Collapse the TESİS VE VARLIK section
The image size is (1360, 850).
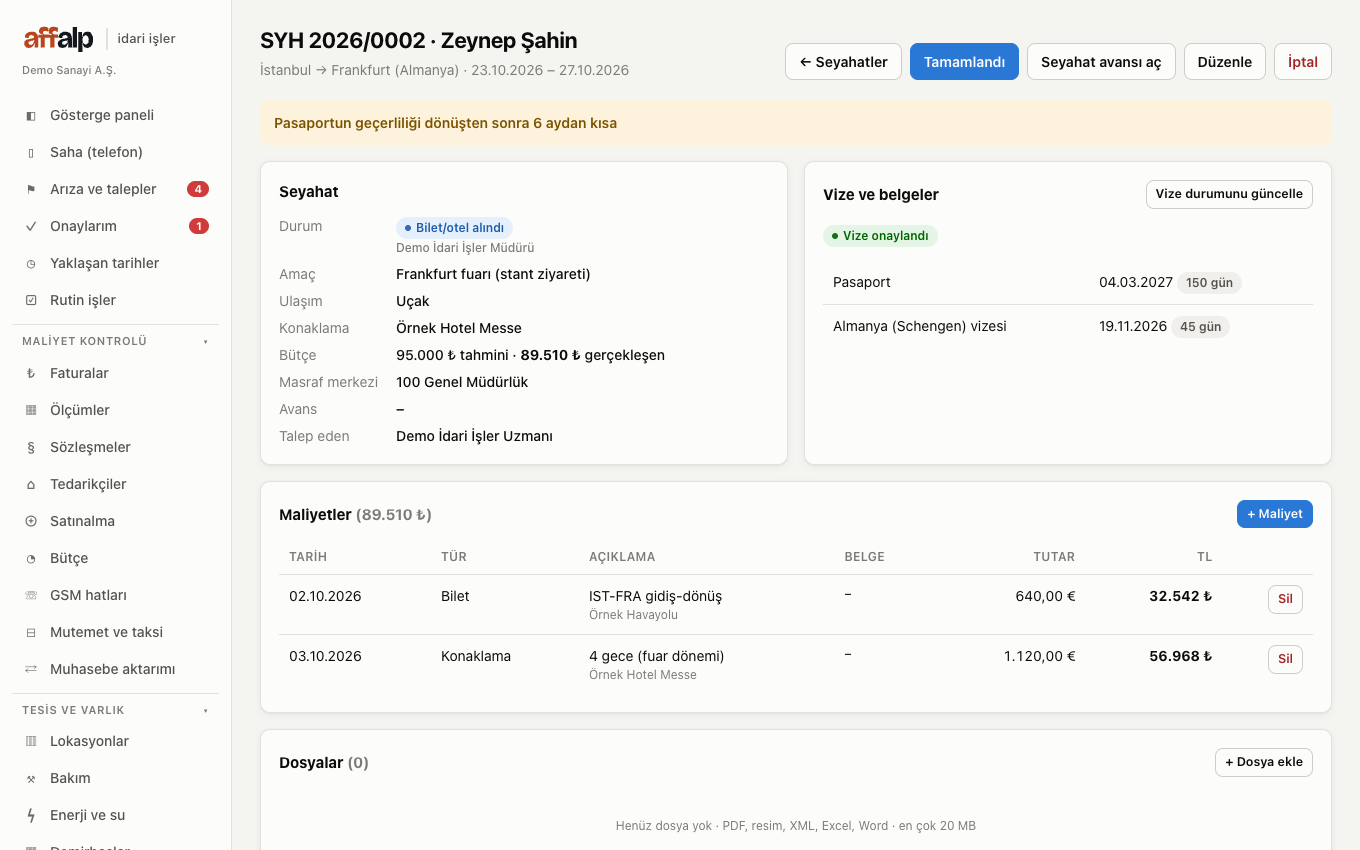115,710
